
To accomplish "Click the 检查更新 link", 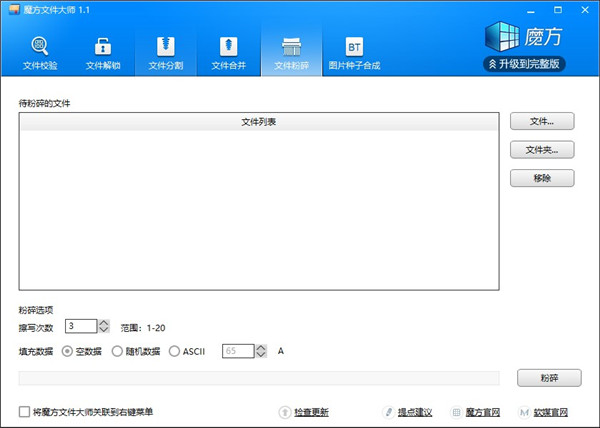I will pyautogui.click(x=311, y=412).
